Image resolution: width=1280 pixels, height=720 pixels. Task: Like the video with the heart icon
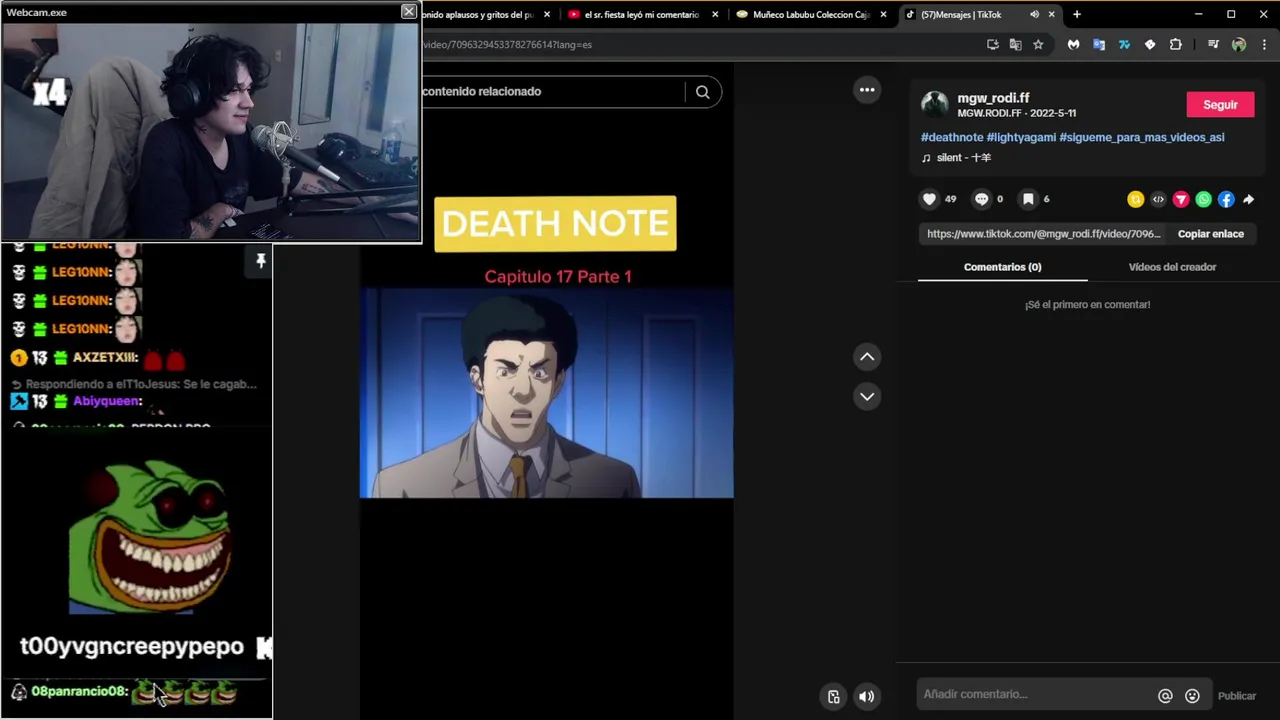929,199
